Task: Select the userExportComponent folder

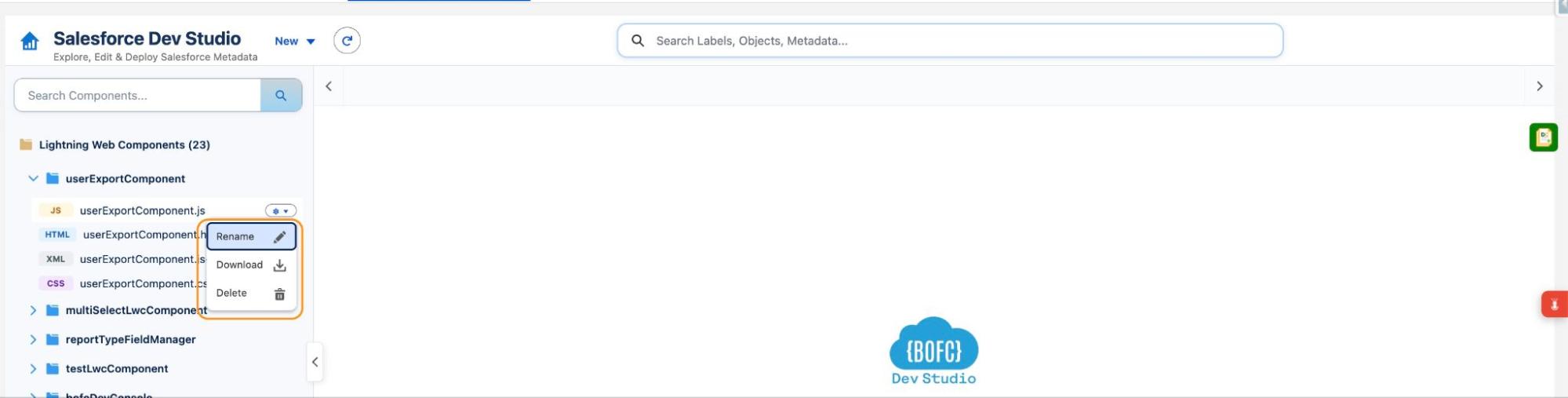Action: [x=126, y=179]
